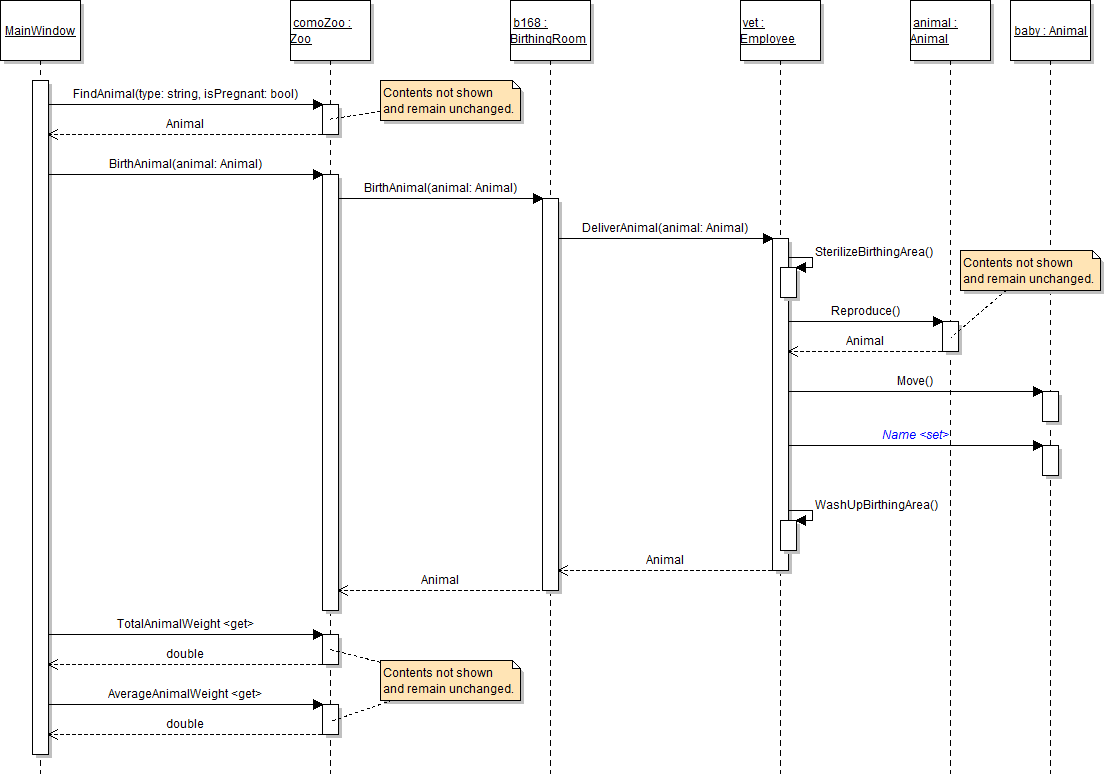Click the baby : Animal lifeline box
This screenshot has width=1105, height=779.
[1050, 31]
